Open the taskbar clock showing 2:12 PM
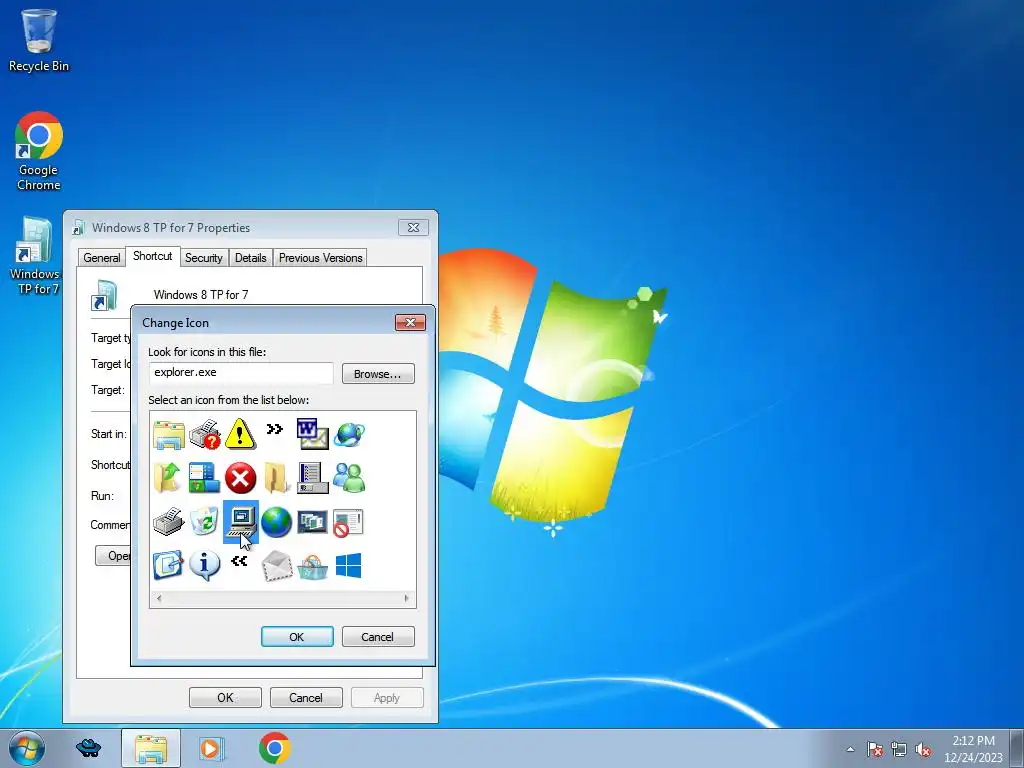This screenshot has width=1024, height=768. click(973, 749)
